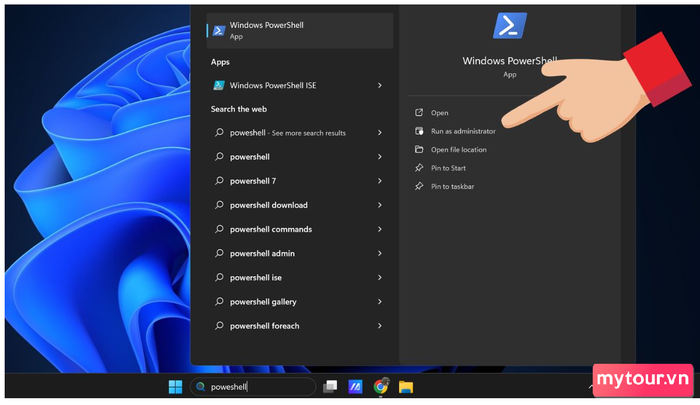
Task: Select 'powershell commands' web search text
Action: pyautogui.click(x=271, y=229)
